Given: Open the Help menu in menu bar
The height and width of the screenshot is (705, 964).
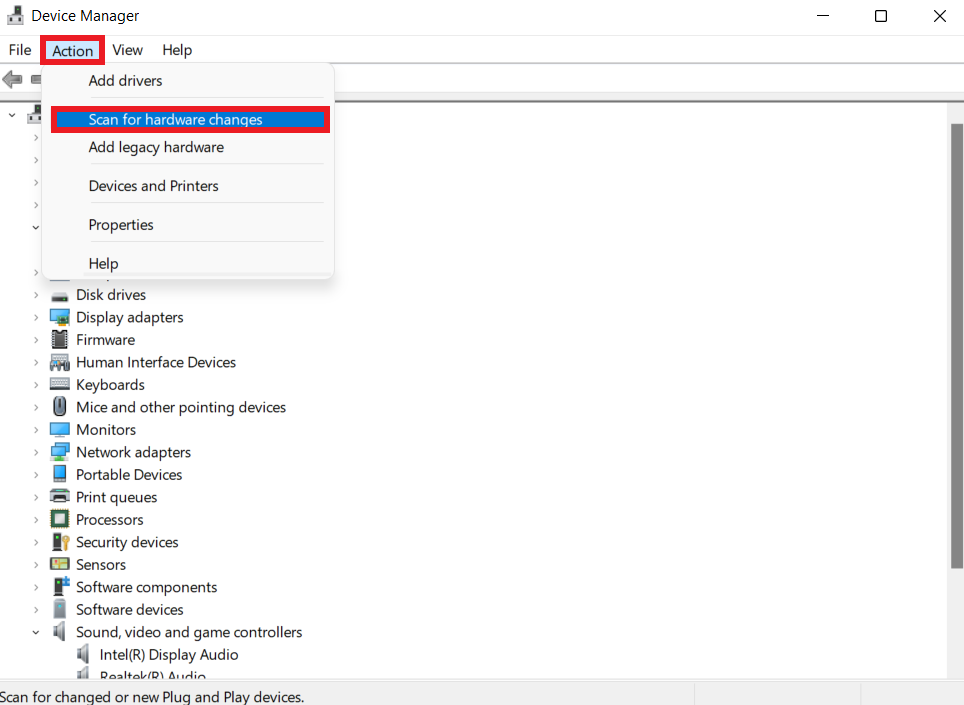Looking at the screenshot, I should [177, 50].
